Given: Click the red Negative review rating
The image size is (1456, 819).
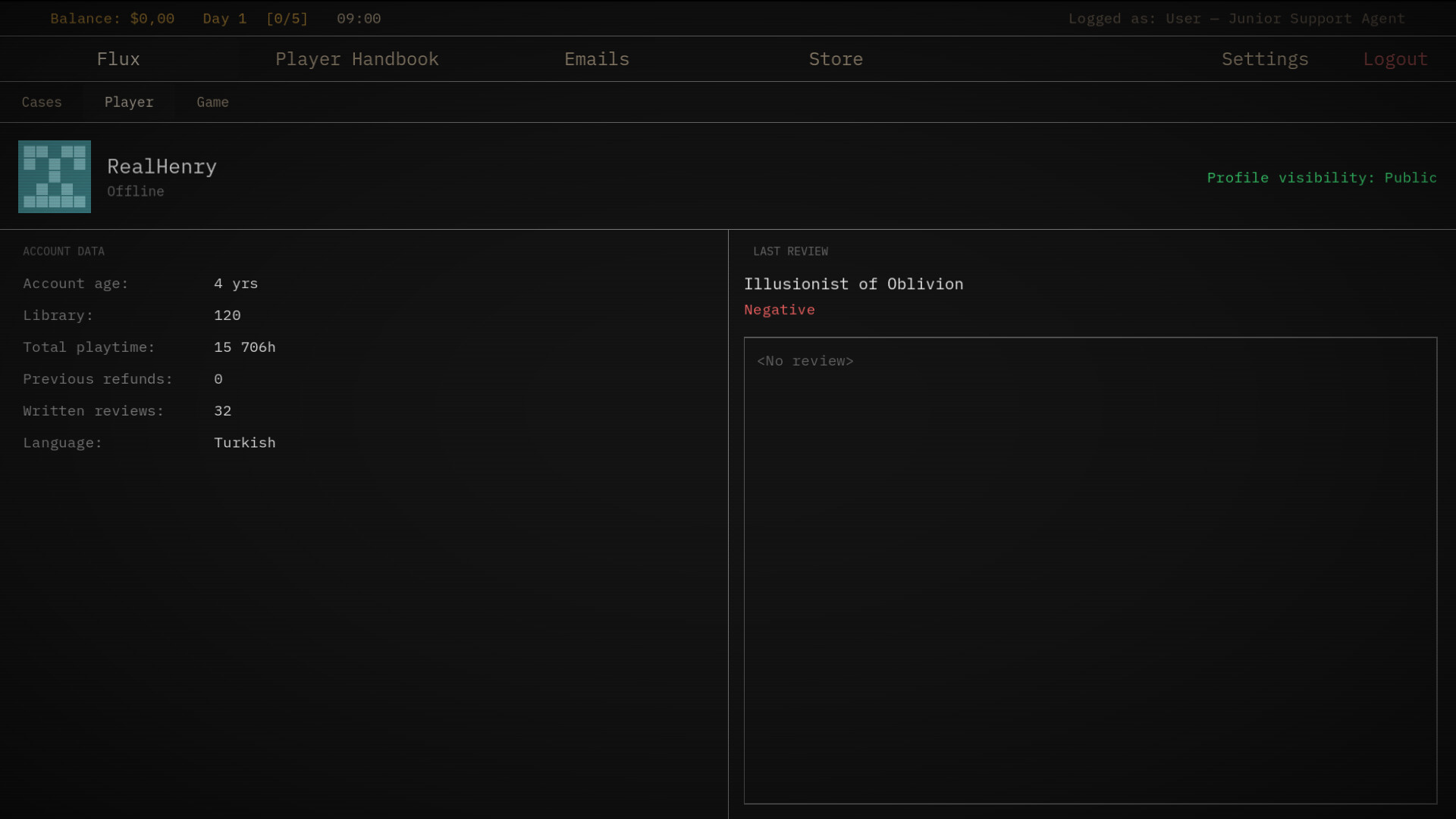Looking at the screenshot, I should tap(780, 310).
